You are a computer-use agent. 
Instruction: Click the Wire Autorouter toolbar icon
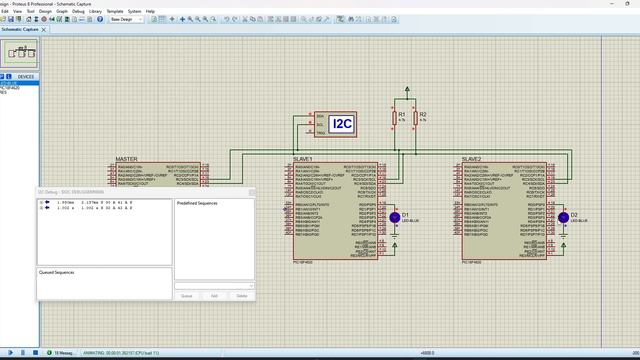click(x=340, y=19)
